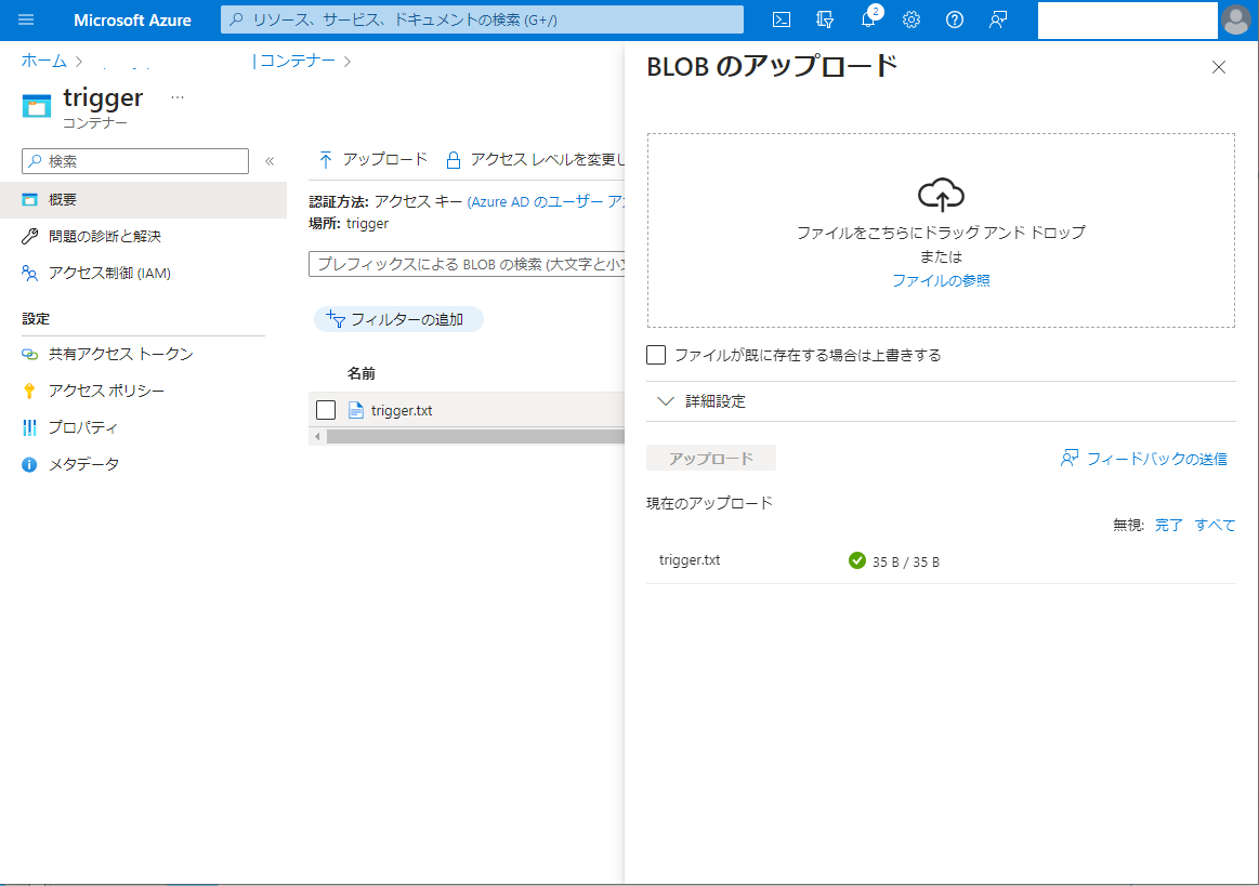Close the BLOB upload panel
Screen dimensions: 1259x886
click(1218, 67)
